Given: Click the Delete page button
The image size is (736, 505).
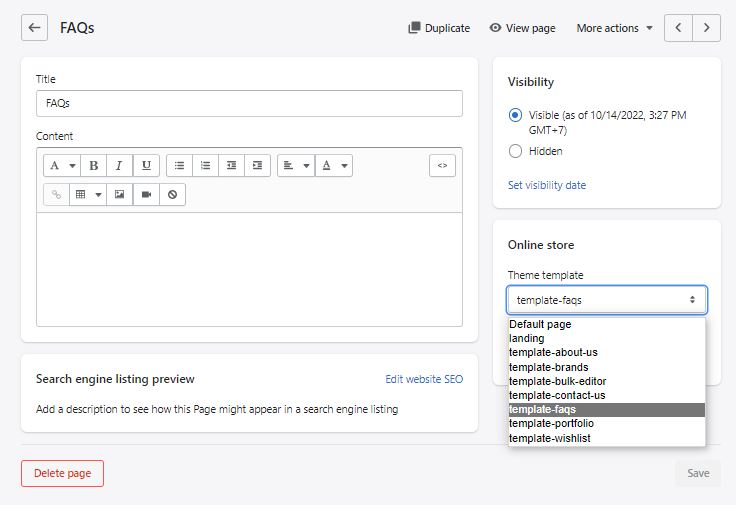Looking at the screenshot, I should coord(62,473).
